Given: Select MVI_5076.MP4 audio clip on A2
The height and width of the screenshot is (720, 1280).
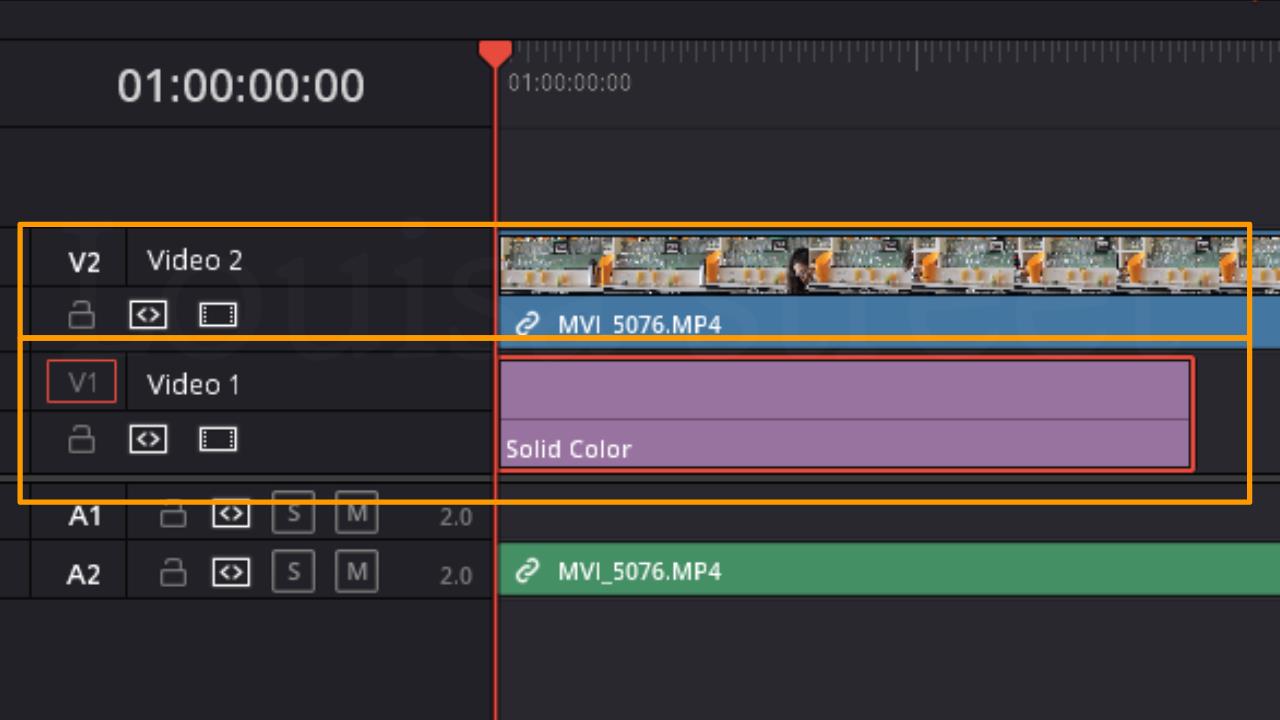Looking at the screenshot, I should [x=889, y=570].
